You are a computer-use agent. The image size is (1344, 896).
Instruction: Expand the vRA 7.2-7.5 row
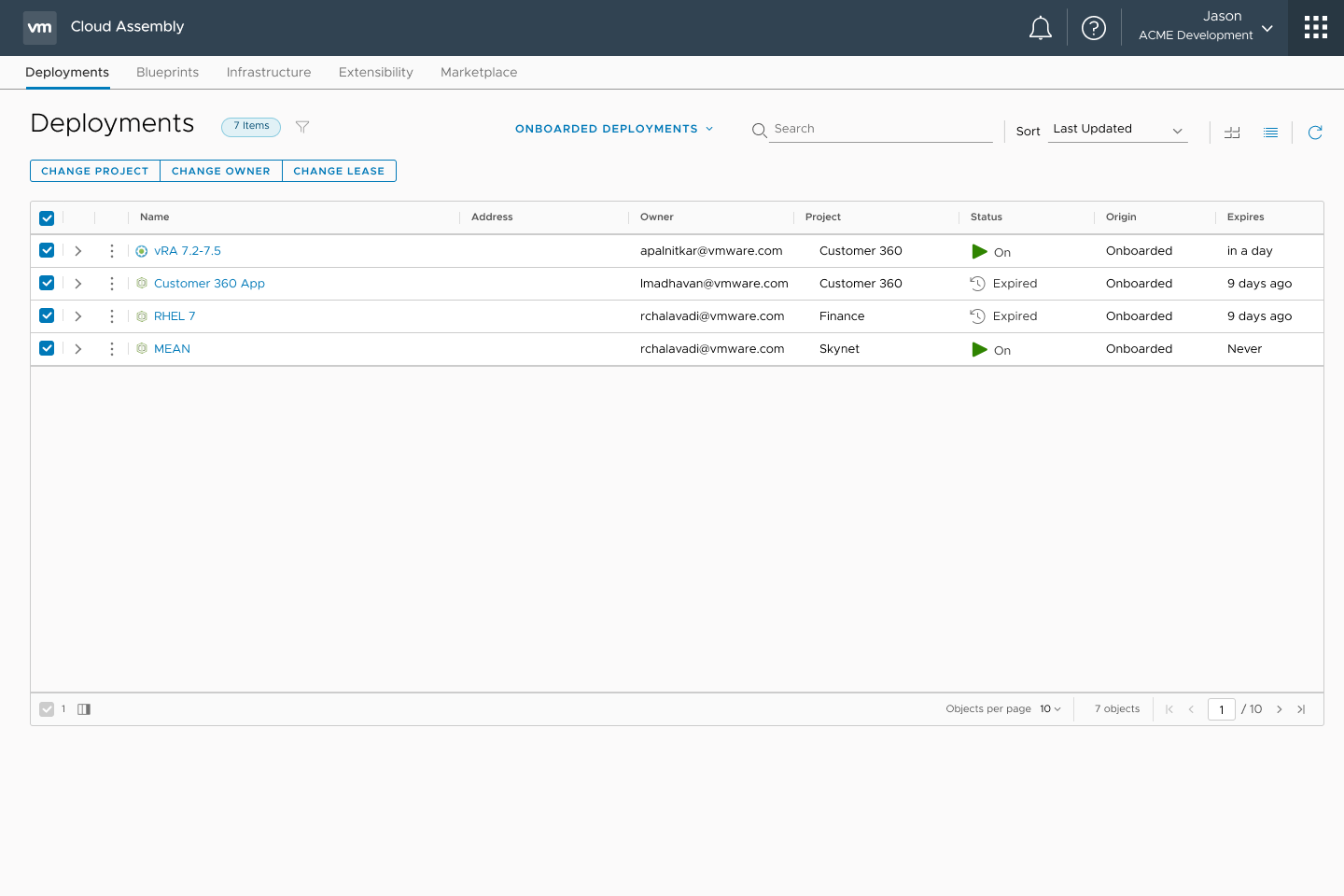78,251
